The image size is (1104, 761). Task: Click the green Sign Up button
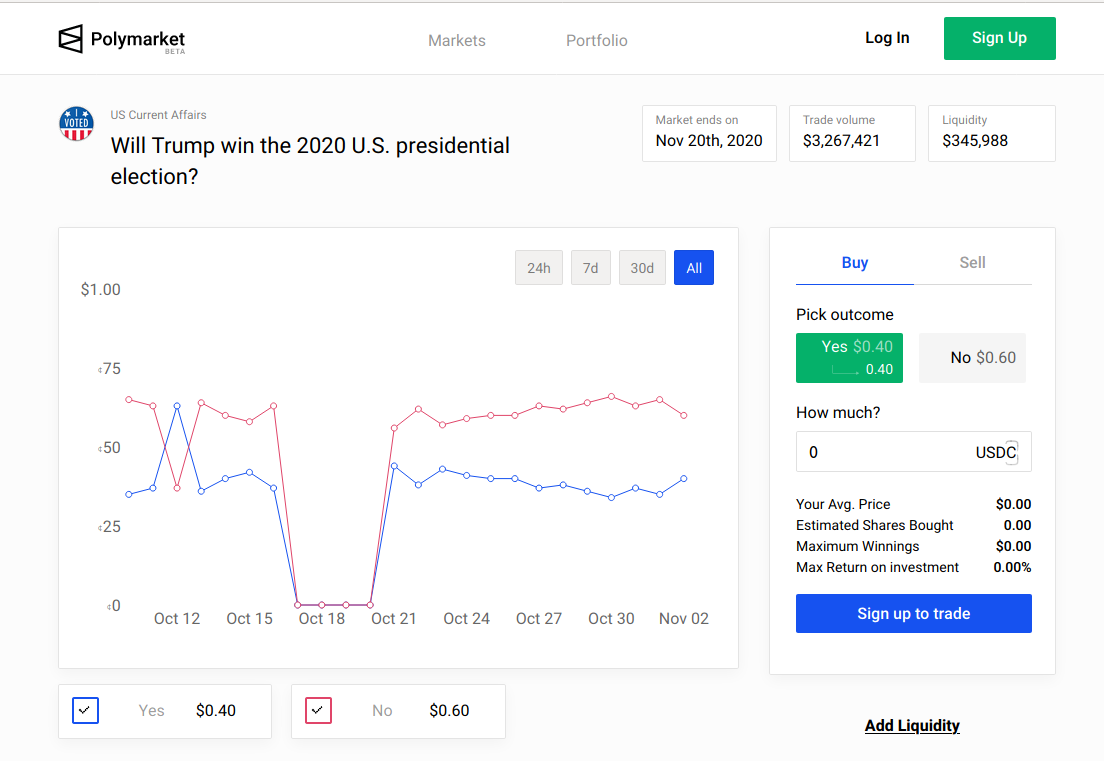999,38
